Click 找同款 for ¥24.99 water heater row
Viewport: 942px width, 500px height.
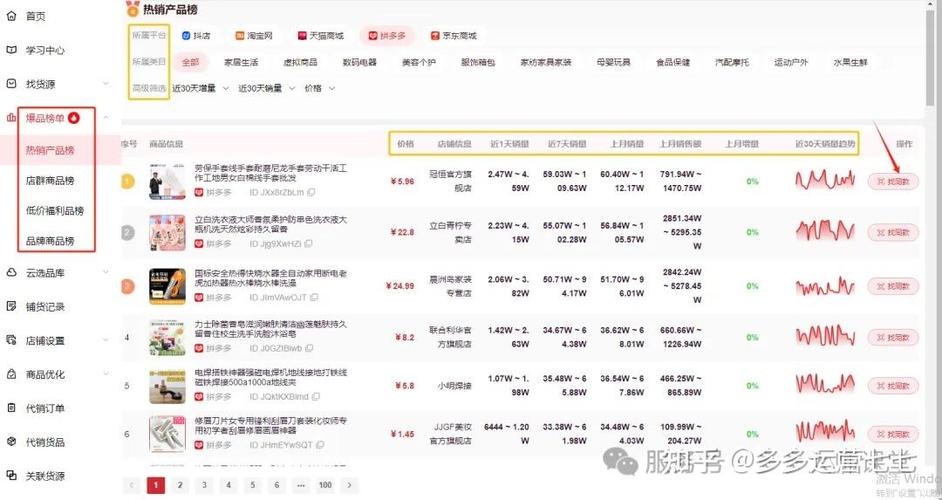(x=893, y=286)
